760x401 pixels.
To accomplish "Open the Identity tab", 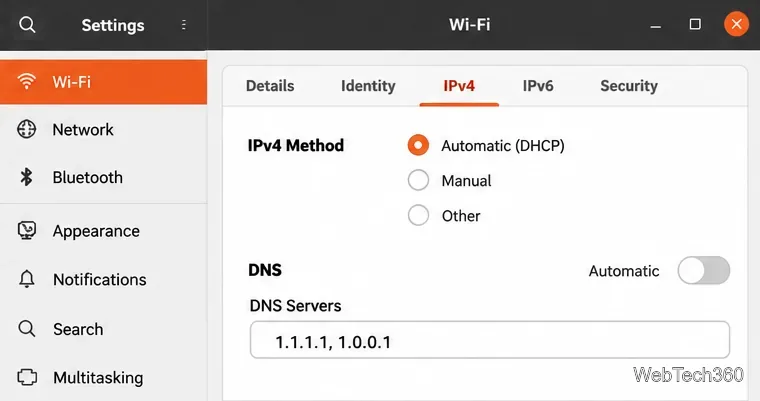I will (368, 86).
